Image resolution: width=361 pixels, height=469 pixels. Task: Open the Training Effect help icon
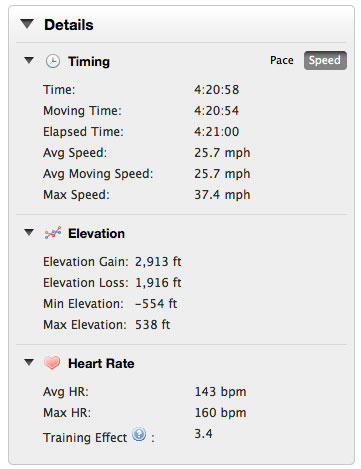pos(139,434)
